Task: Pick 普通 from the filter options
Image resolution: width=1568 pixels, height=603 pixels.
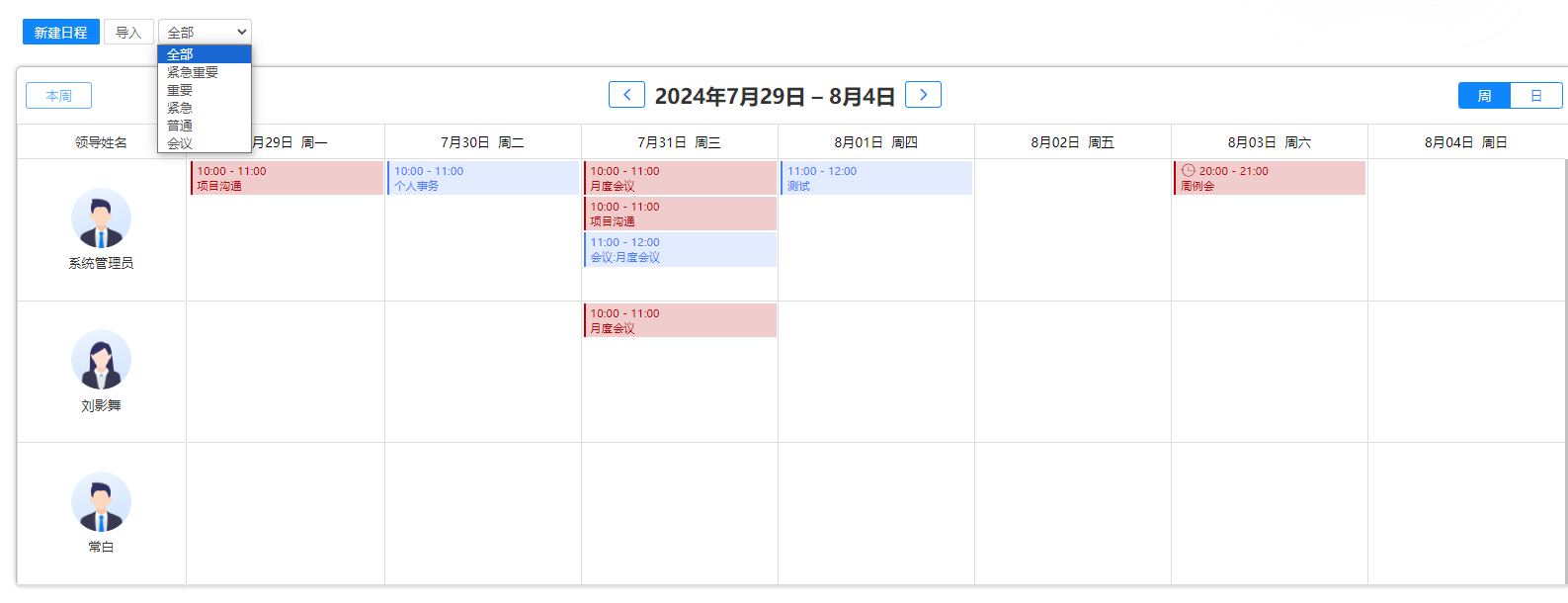Action: (x=180, y=126)
